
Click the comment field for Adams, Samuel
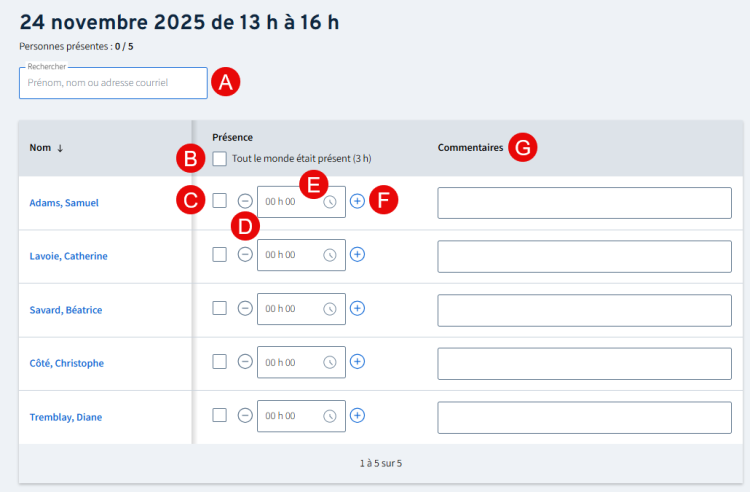[584, 202]
